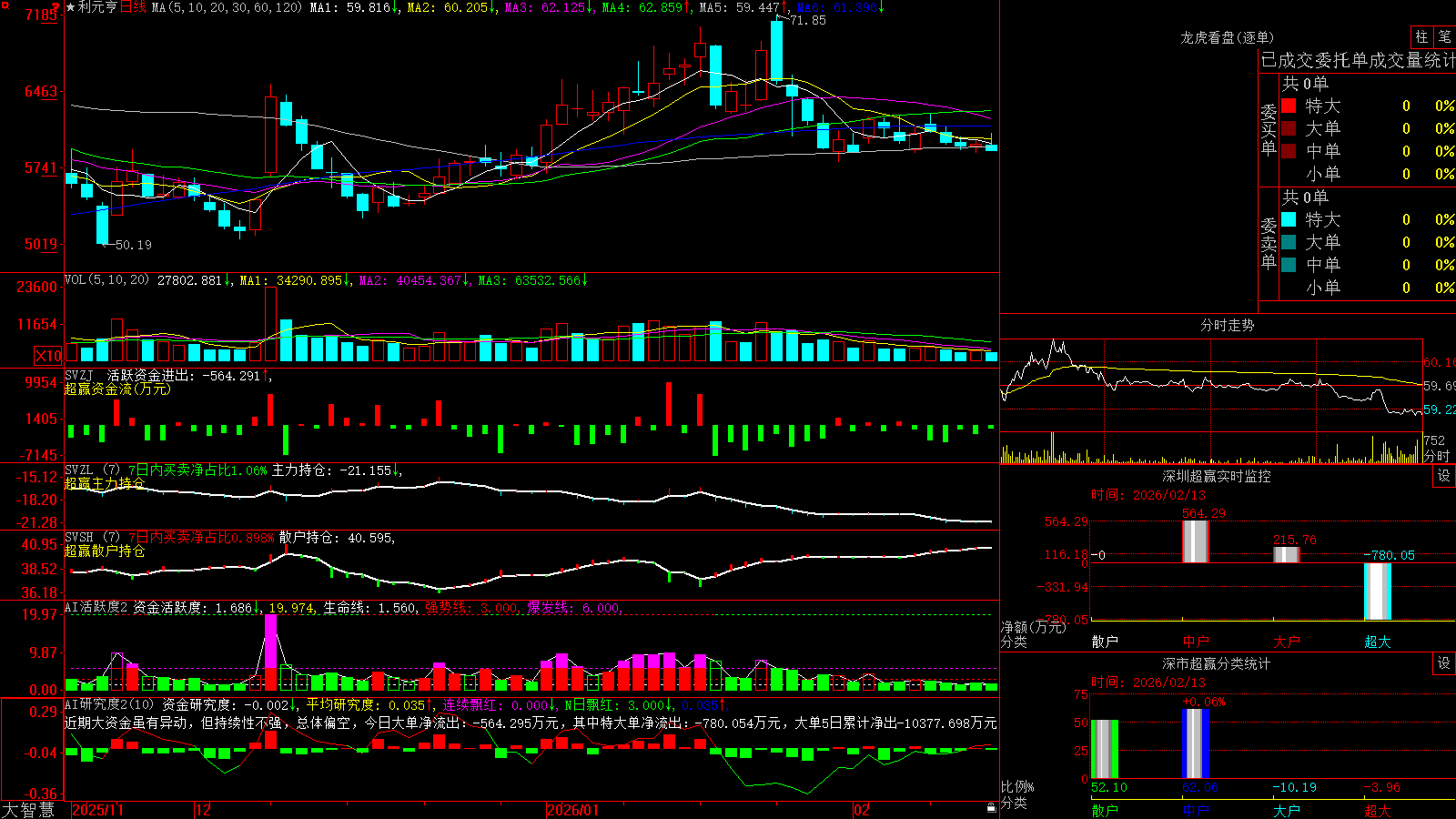Click the 71.85 highest price label

pos(808,20)
